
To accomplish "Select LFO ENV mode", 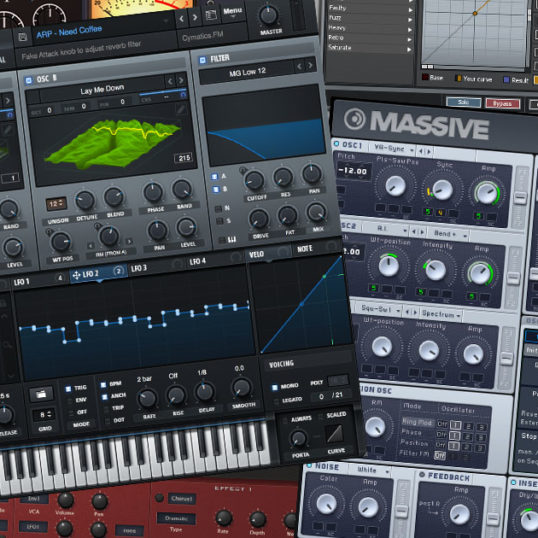I will pos(70,401).
